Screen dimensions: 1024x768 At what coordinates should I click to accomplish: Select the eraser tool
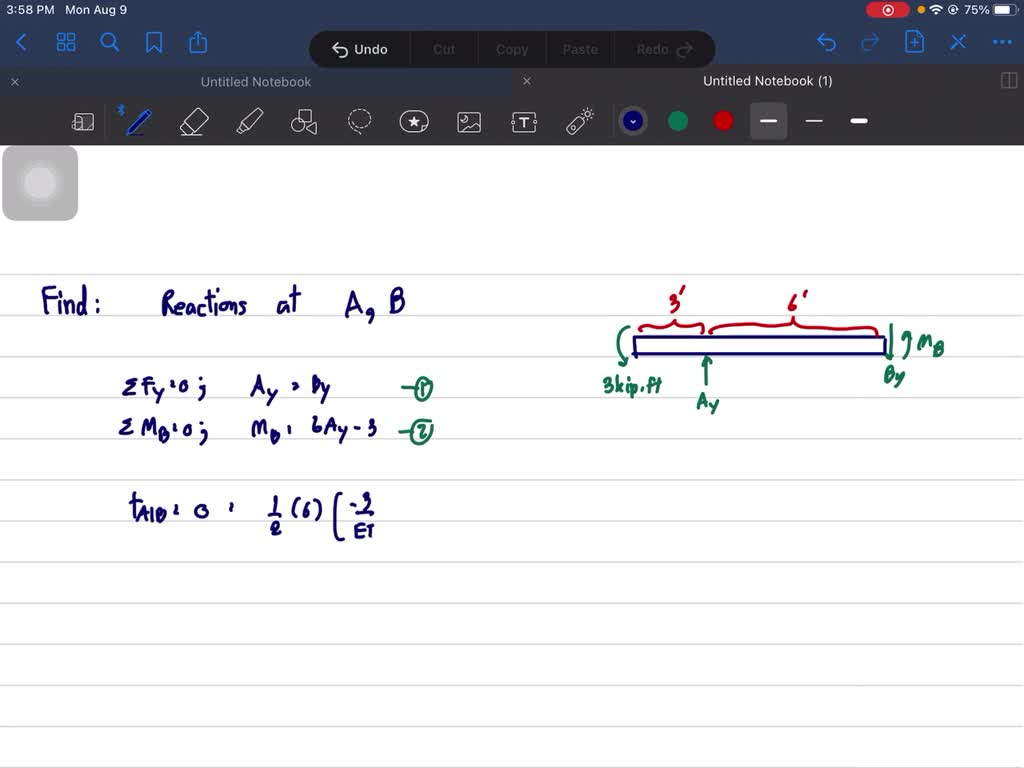coord(193,121)
